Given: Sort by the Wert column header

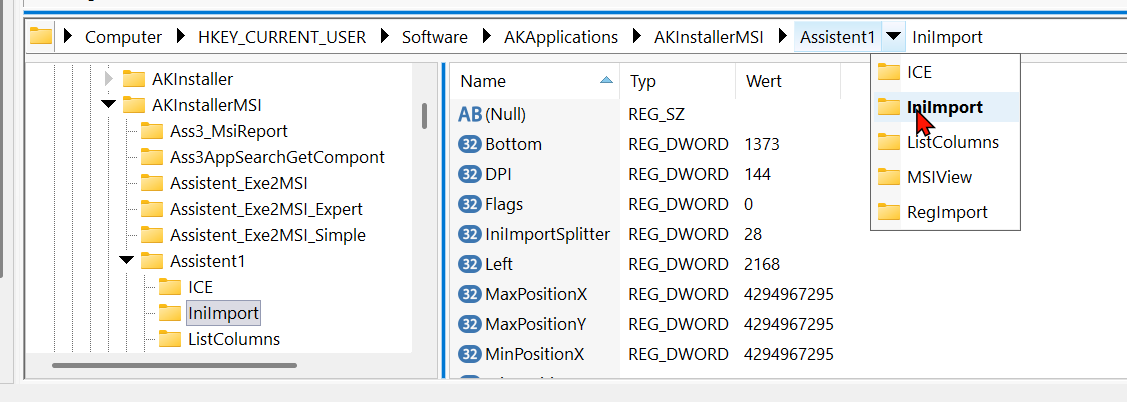Looking at the screenshot, I should coord(764,81).
